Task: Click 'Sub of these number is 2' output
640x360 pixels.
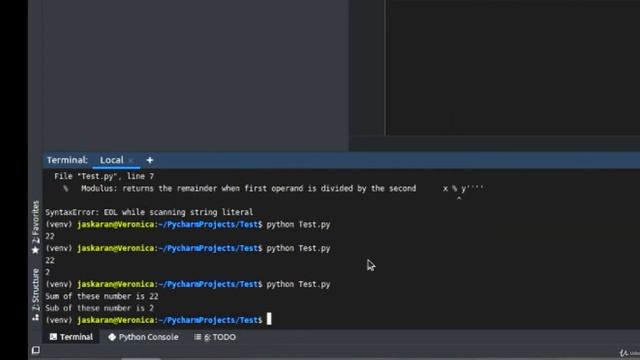Action: pos(100,308)
